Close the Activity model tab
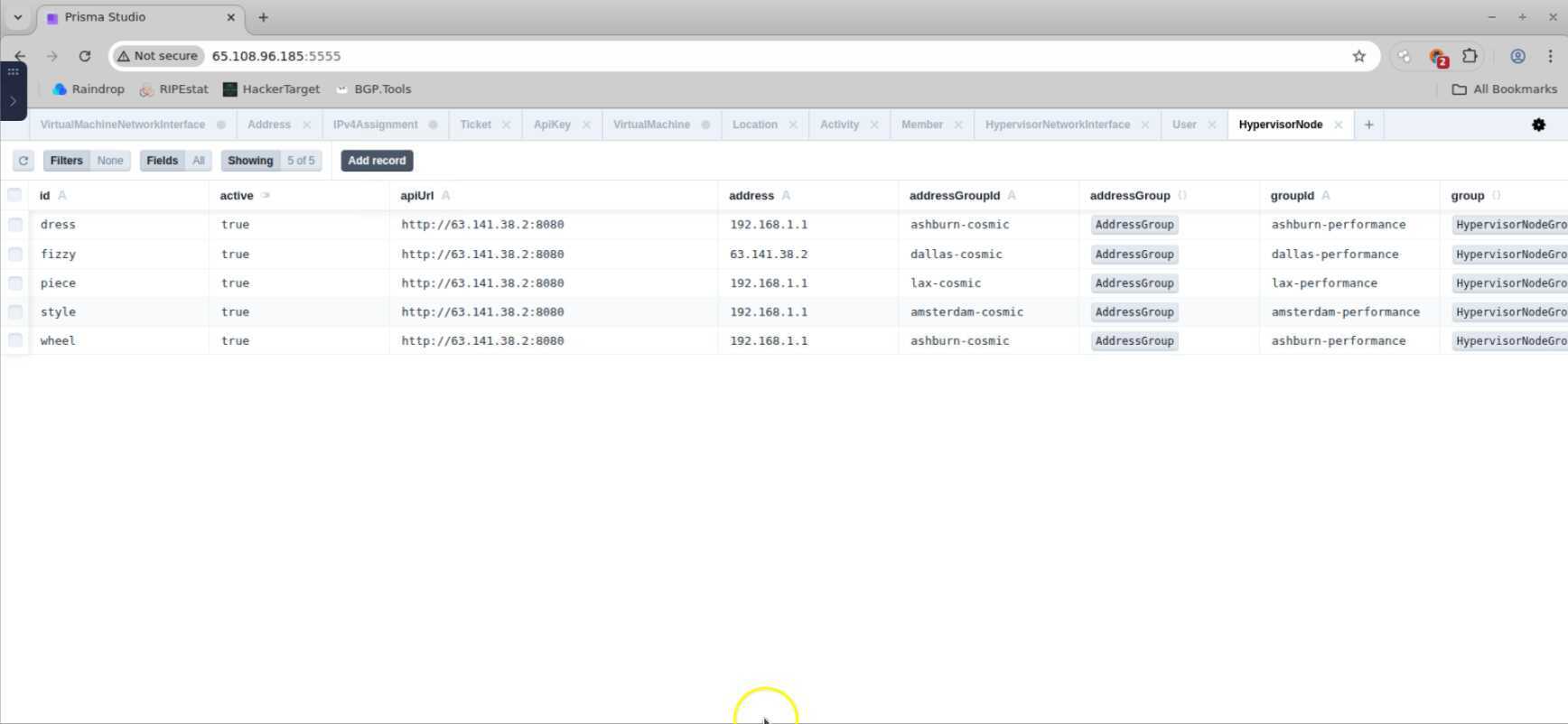This screenshot has width=1568, height=724. coord(874,125)
